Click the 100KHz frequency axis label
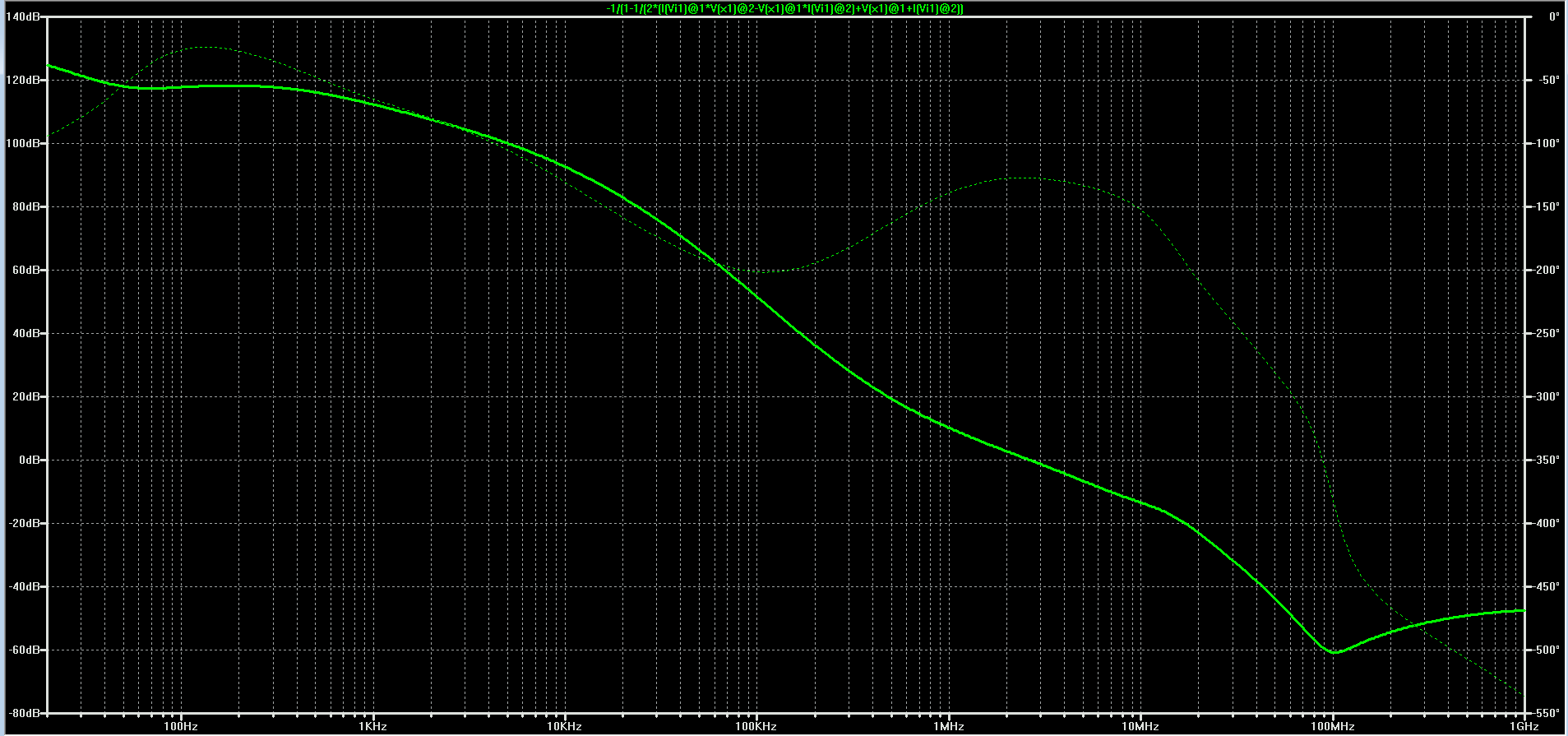The height and width of the screenshot is (736, 1568). 757,727
